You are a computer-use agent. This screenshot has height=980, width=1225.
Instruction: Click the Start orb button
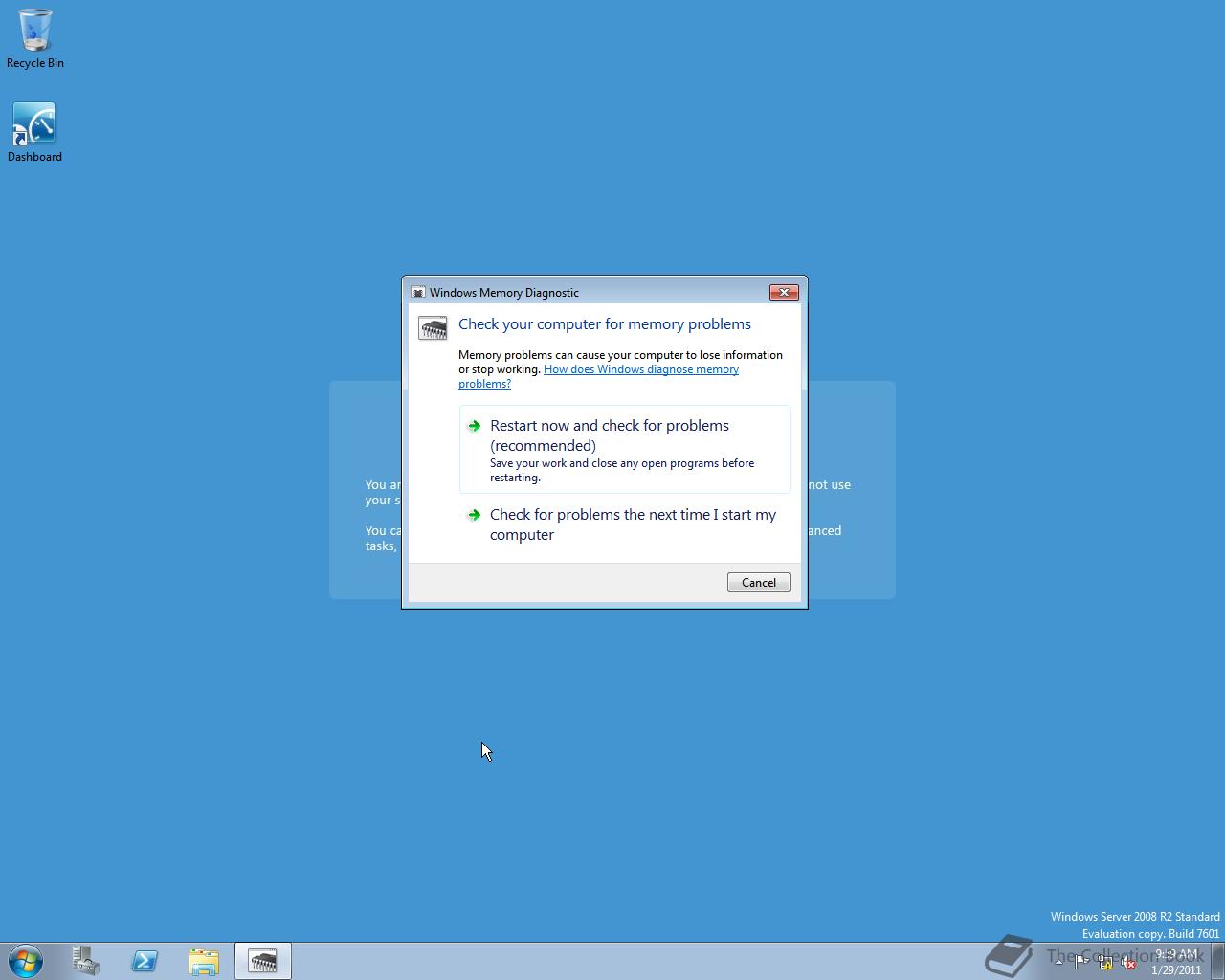point(26,961)
